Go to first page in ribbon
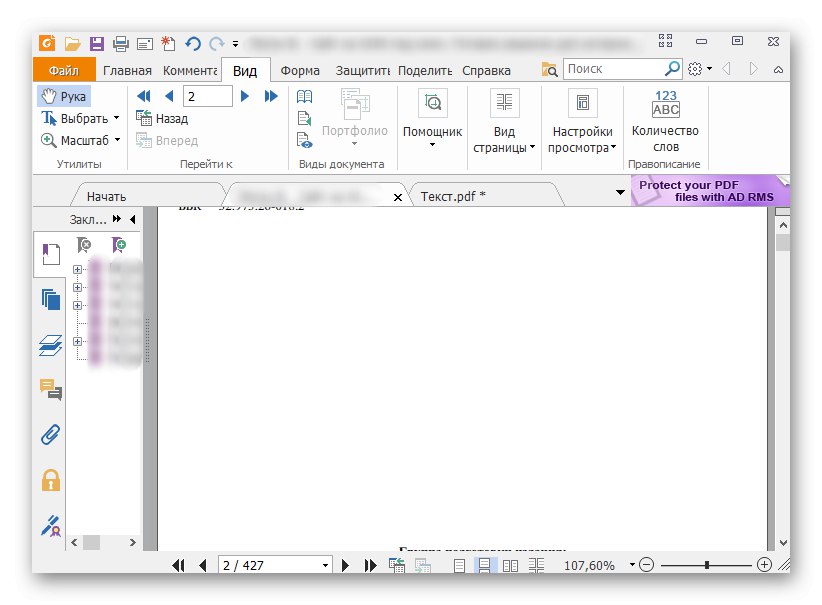 tap(143, 96)
